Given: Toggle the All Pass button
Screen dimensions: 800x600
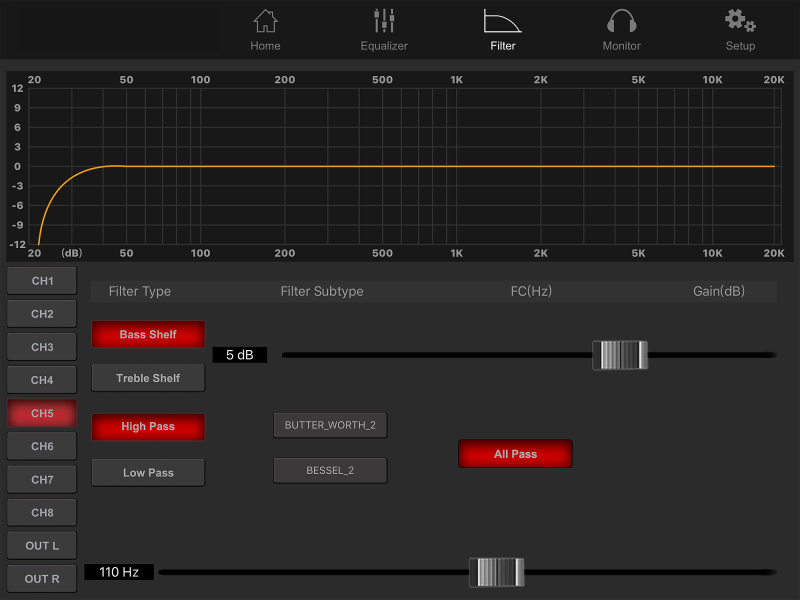Looking at the screenshot, I should tap(515, 454).
